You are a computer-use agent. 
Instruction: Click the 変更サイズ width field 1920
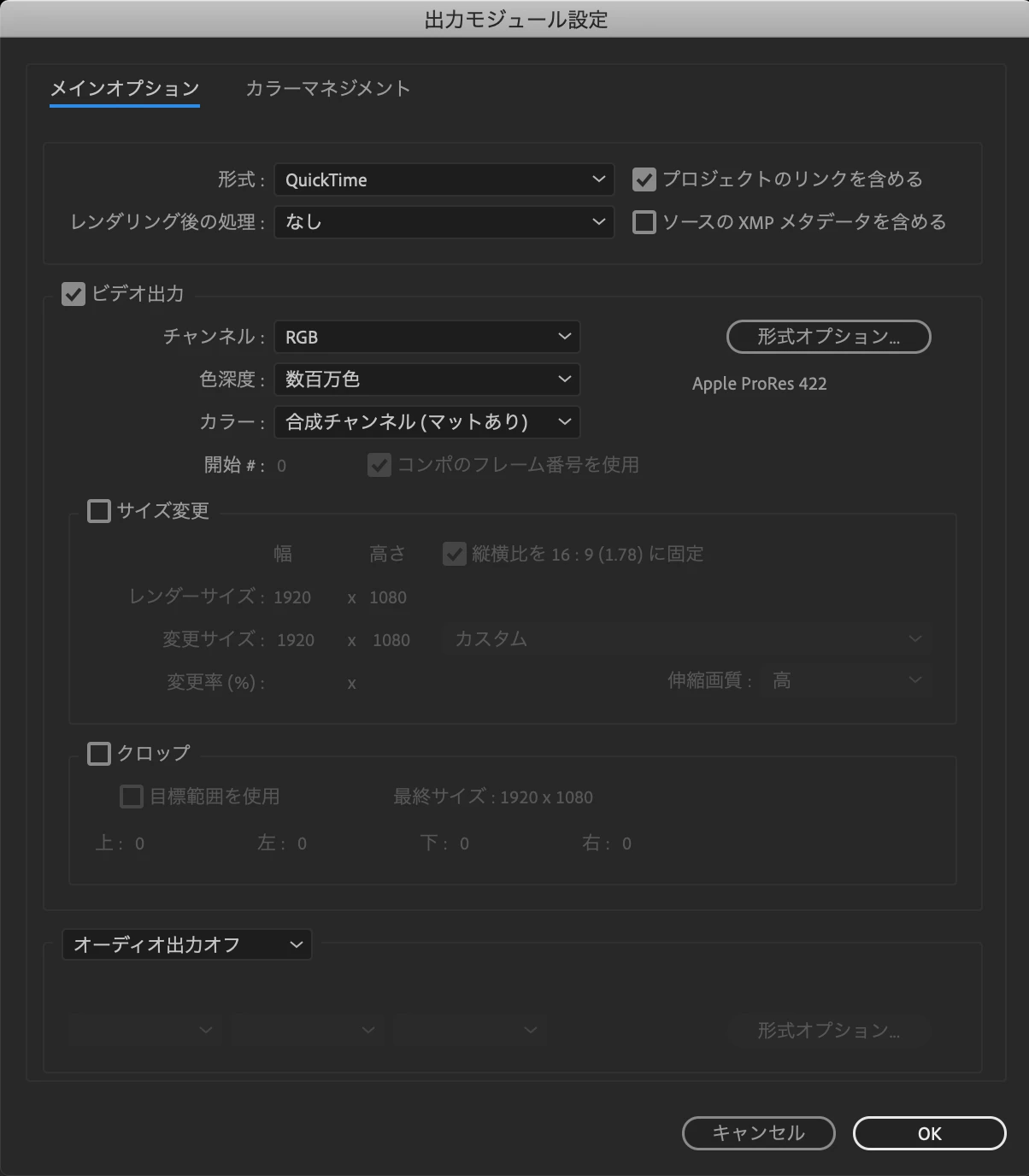coord(296,640)
